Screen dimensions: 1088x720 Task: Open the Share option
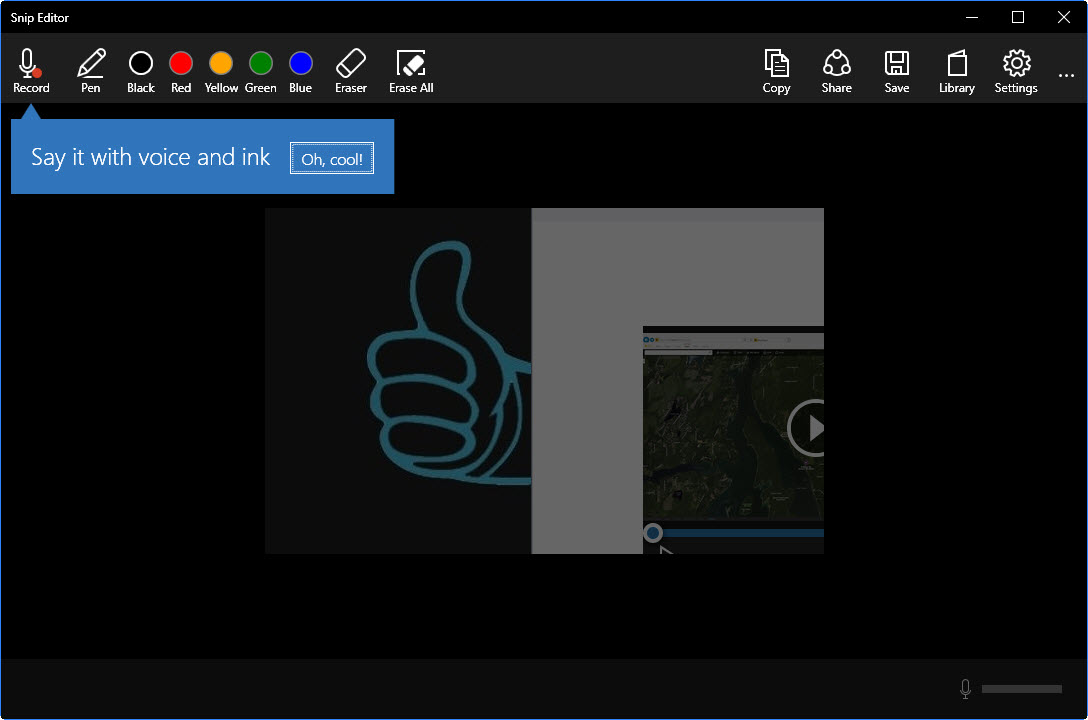836,70
